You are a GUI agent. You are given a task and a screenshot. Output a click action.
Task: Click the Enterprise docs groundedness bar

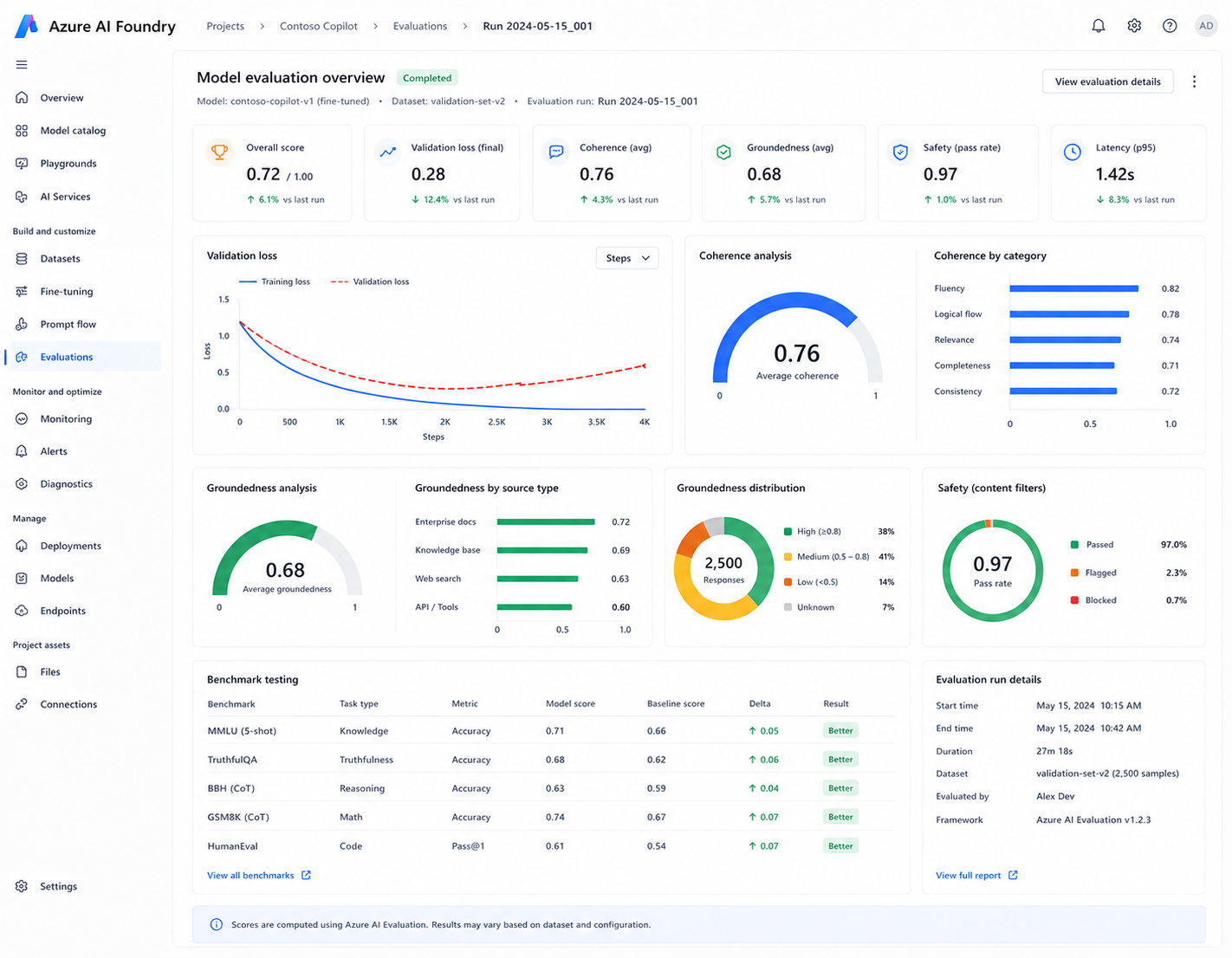pos(546,522)
